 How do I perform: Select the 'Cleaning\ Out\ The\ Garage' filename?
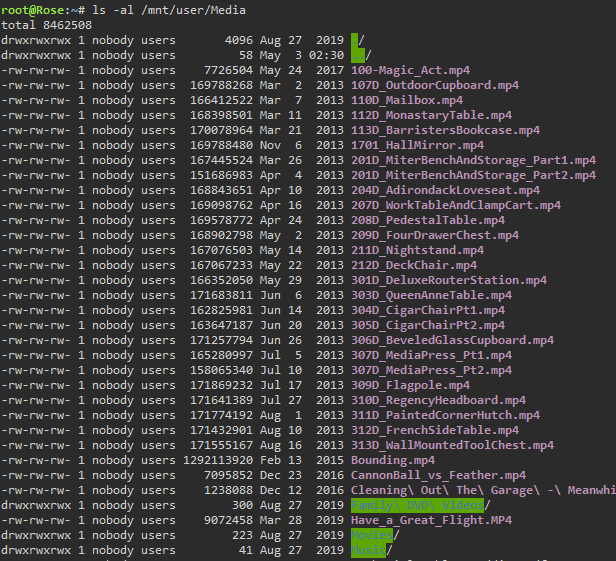[483, 490]
